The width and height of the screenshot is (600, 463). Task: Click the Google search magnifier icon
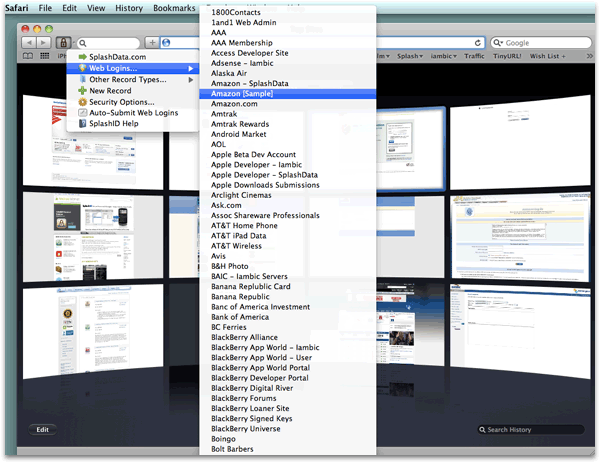[497, 42]
